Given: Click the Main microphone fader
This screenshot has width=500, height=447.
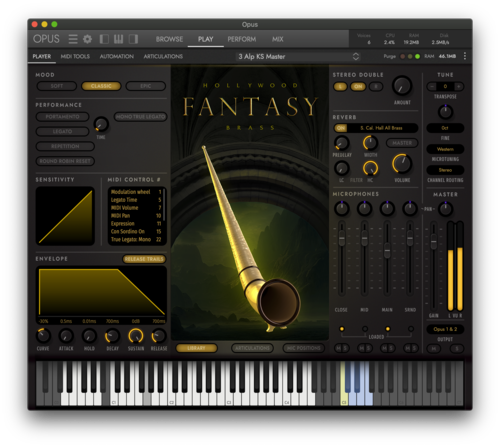Looking at the screenshot, I should pos(387,251).
